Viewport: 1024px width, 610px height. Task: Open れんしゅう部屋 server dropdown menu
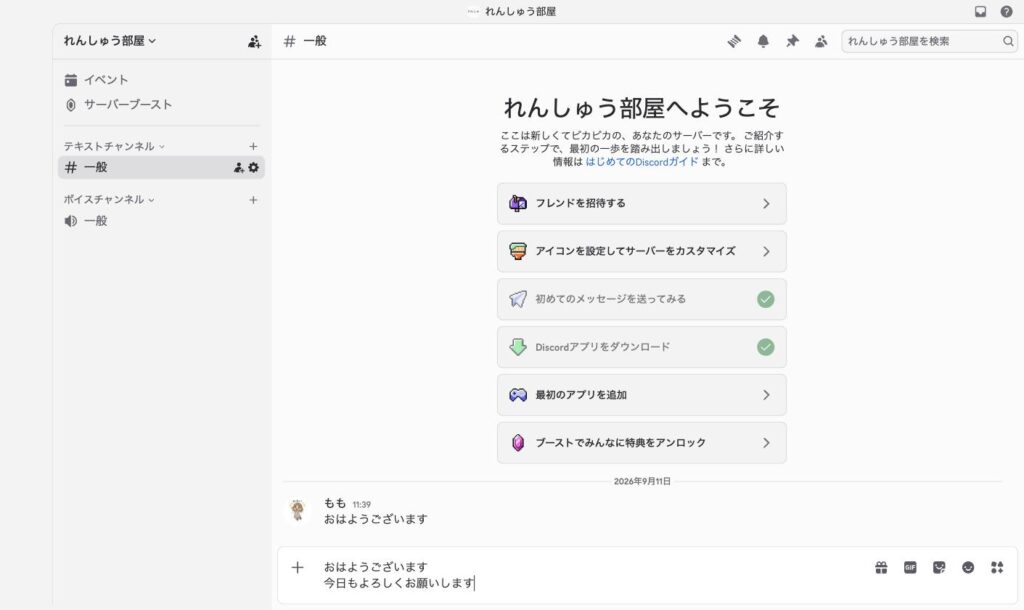pos(110,40)
